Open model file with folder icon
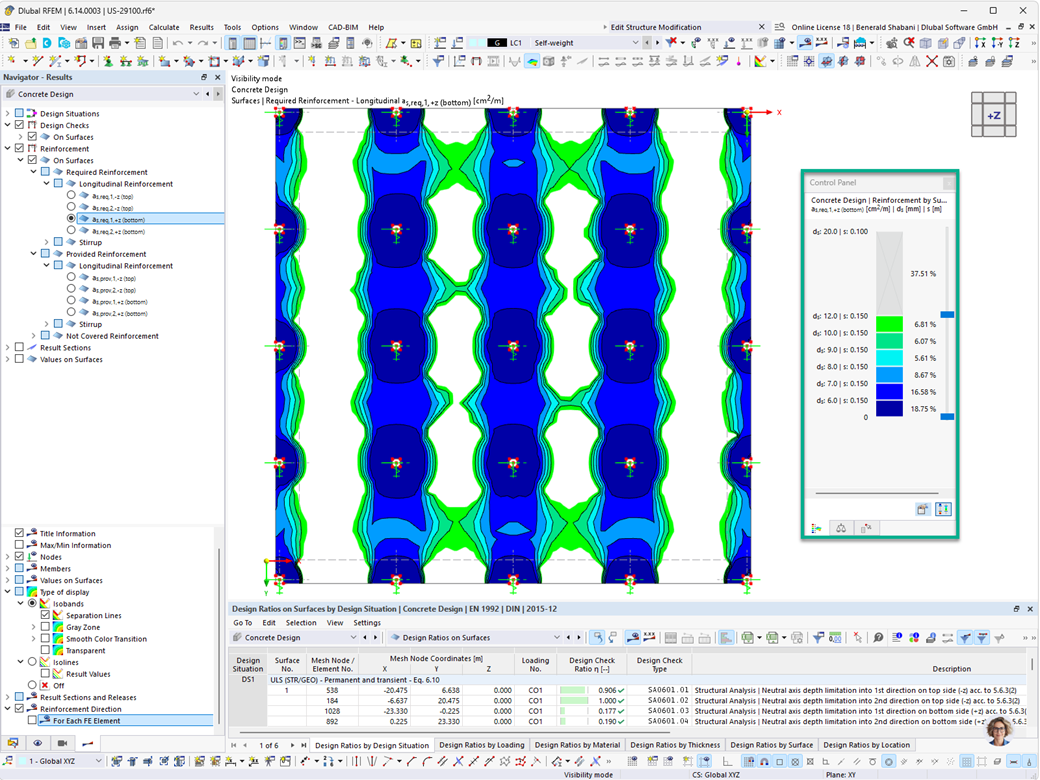Screen dimensions: 1040x780 coord(31,43)
